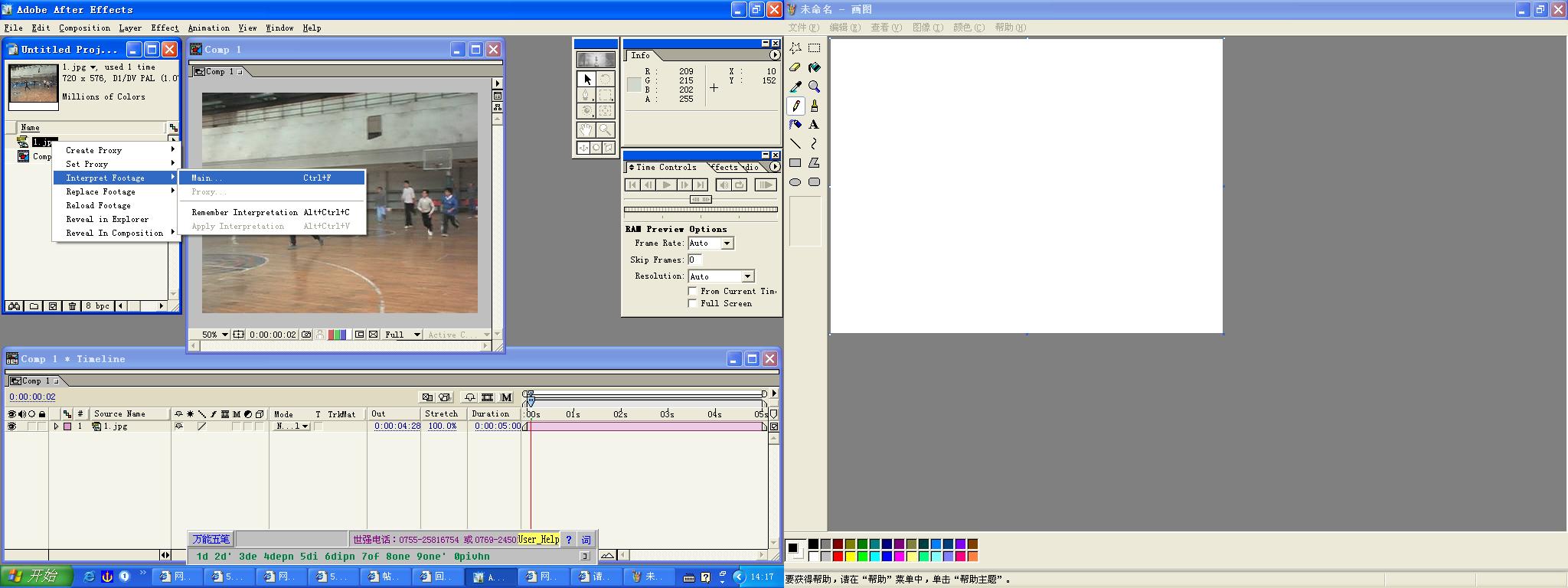Enable From Current Time checkbox
The height and width of the screenshot is (588, 1568).
(x=692, y=291)
